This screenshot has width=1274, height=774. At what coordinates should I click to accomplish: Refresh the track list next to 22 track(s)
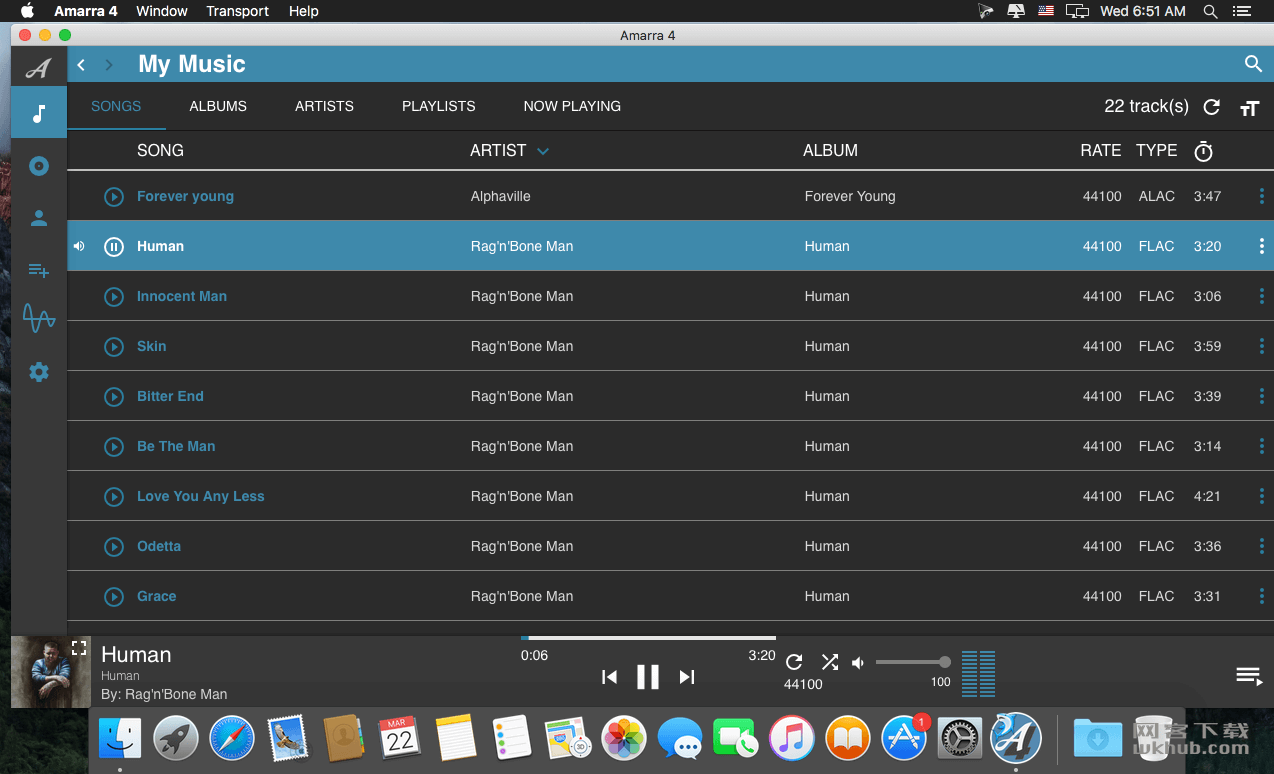(1211, 107)
